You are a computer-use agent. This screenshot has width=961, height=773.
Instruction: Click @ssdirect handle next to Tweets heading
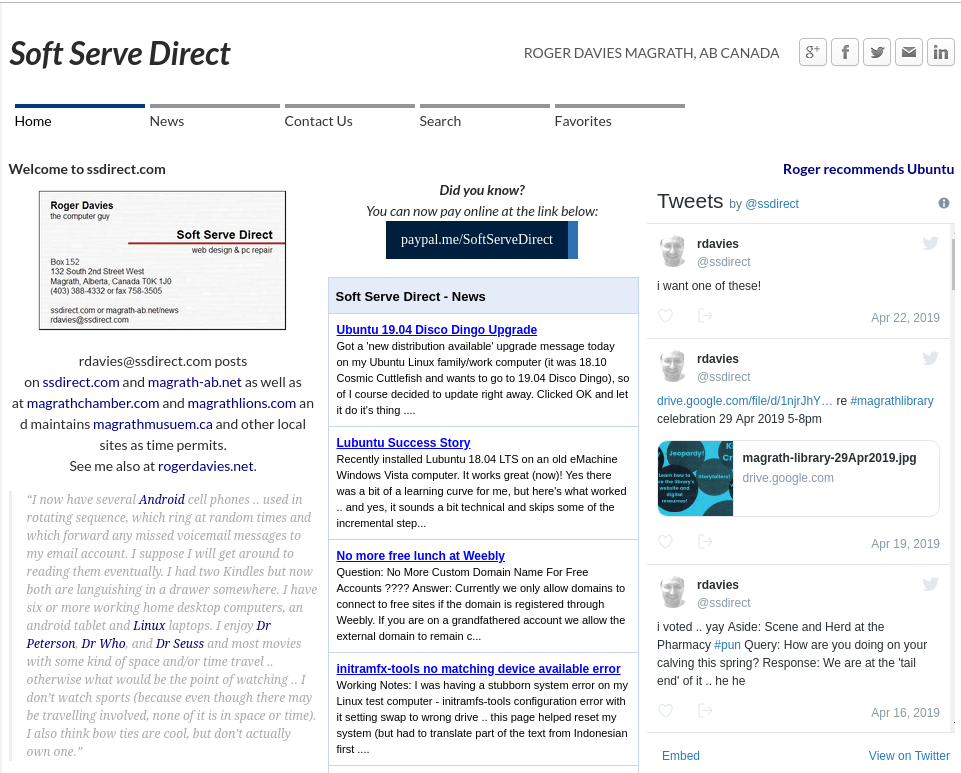point(772,204)
